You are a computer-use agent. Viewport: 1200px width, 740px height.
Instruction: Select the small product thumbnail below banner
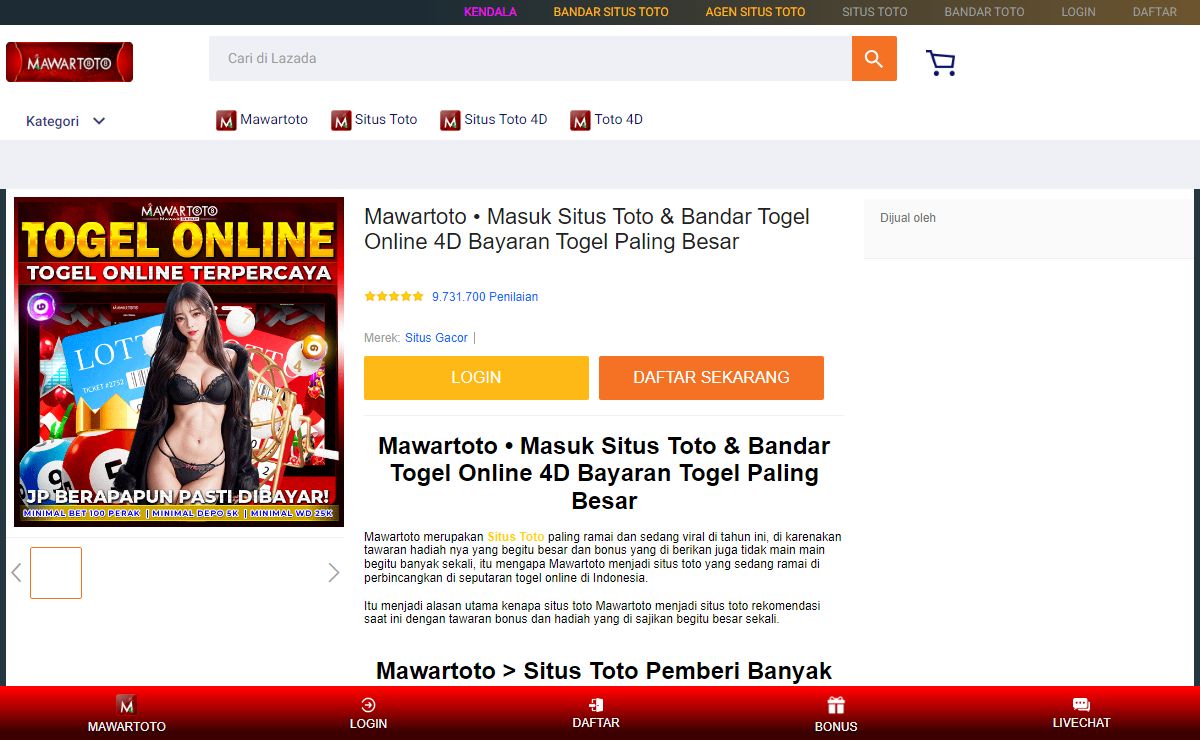pos(56,573)
